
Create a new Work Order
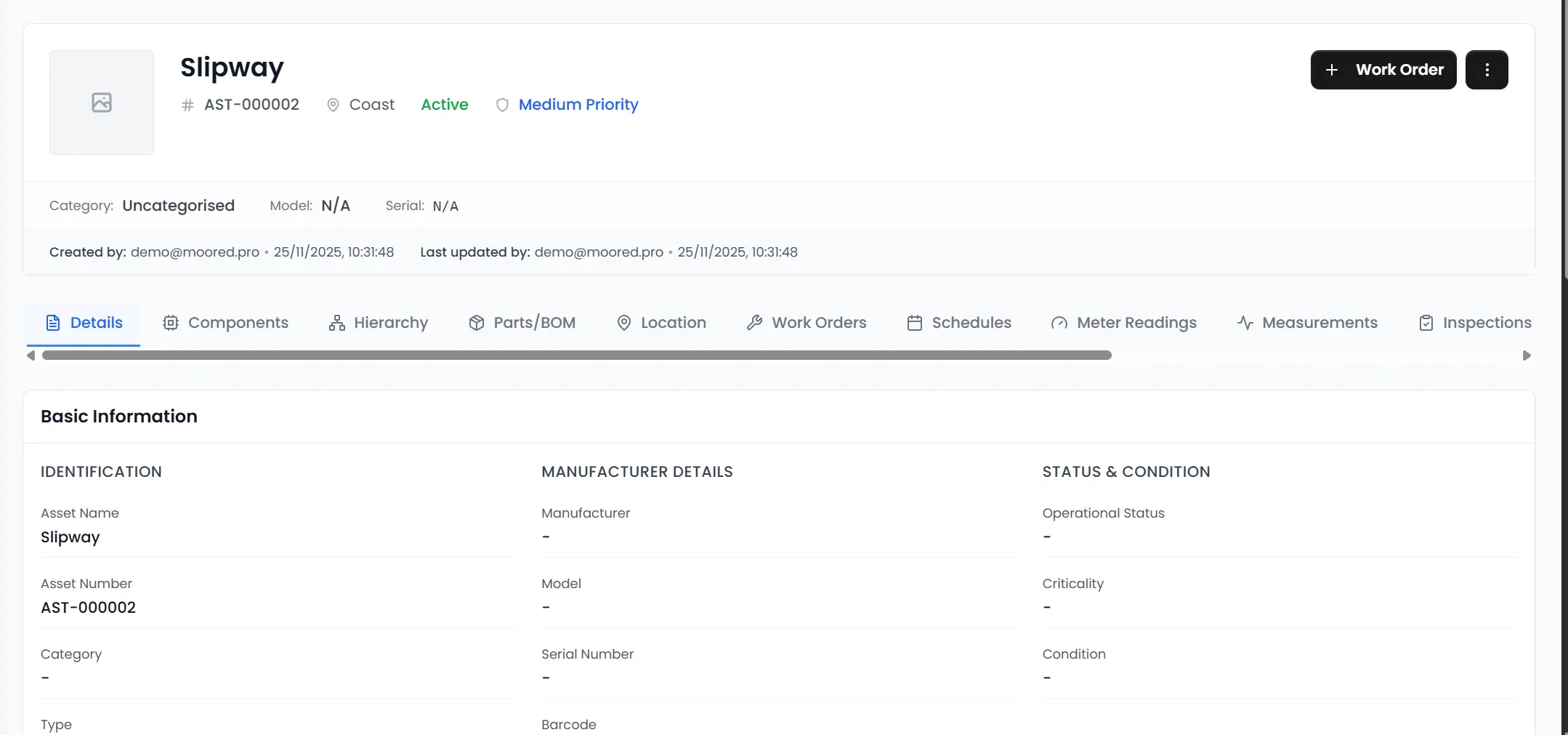[1383, 69]
